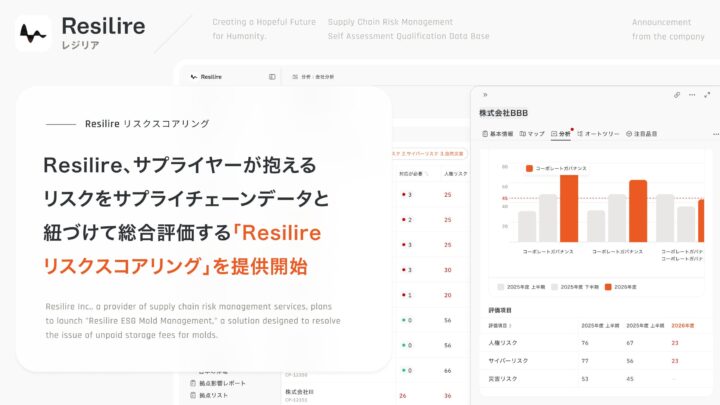This screenshot has width=720, height=405.
Task: Click the Supply Chain Risk Management header text
Action: 390,22
